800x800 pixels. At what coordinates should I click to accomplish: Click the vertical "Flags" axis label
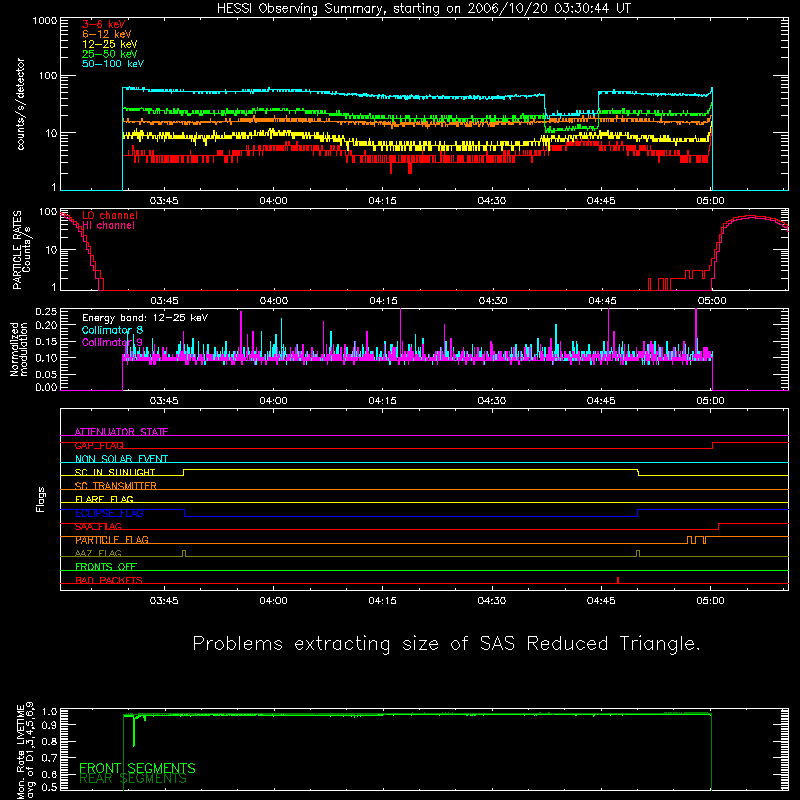[x=41, y=500]
